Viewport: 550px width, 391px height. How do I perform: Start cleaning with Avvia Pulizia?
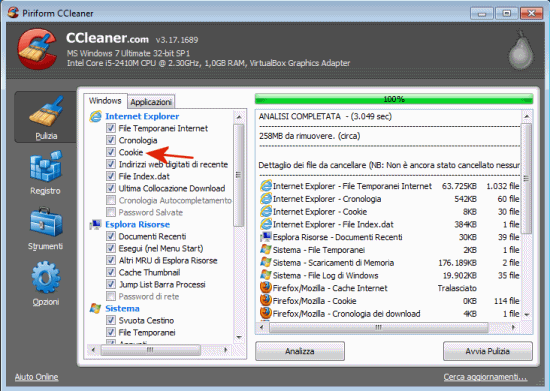click(x=488, y=351)
